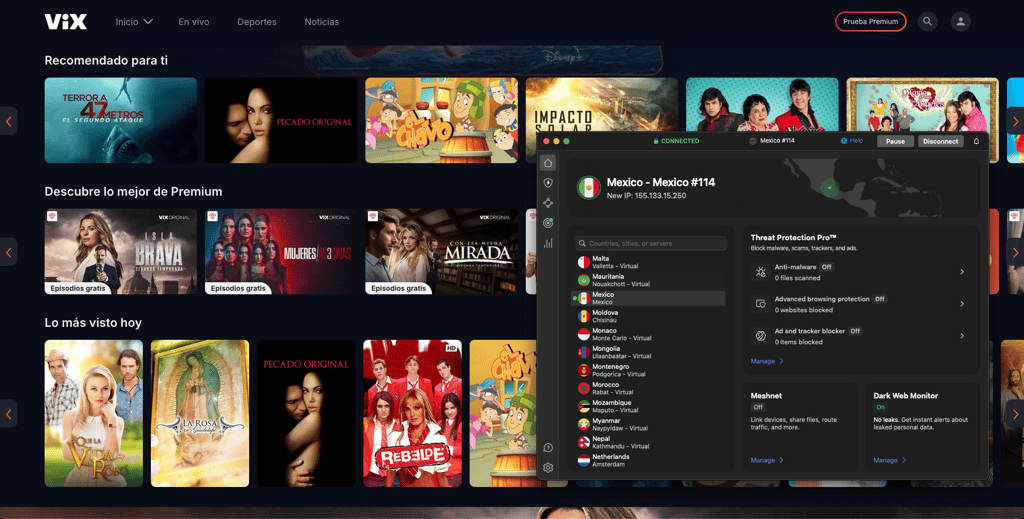
Task: Click the VPN notifications bell icon
Action: 976,141
